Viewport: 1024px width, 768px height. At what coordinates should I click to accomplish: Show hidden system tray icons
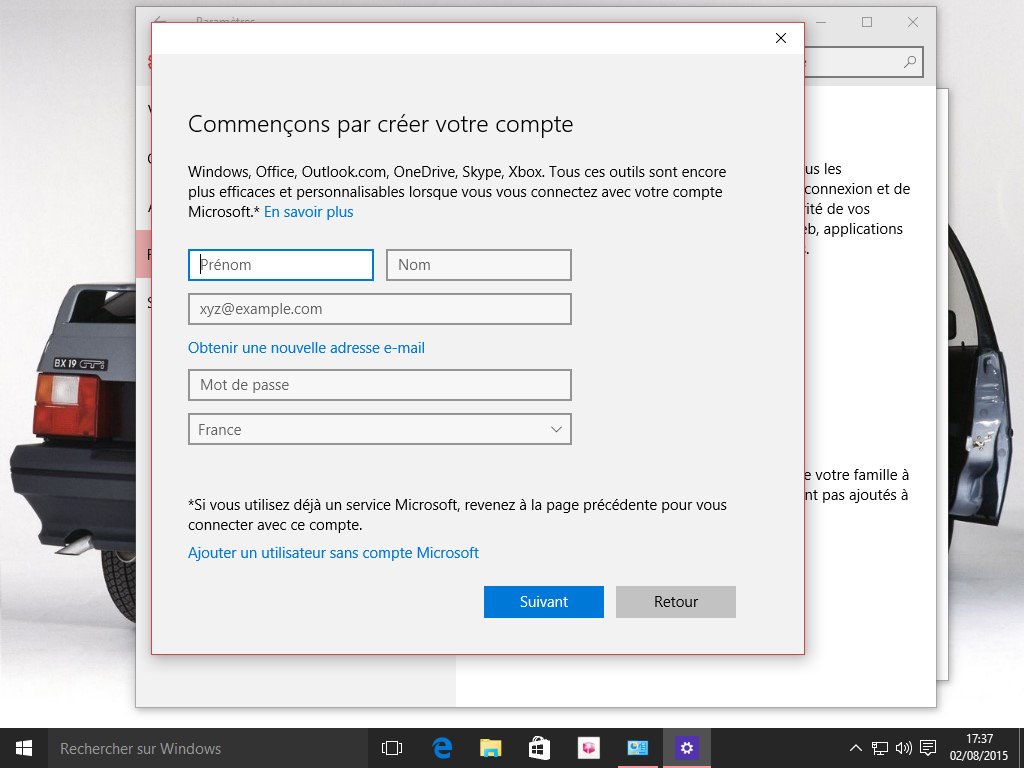tap(856, 748)
